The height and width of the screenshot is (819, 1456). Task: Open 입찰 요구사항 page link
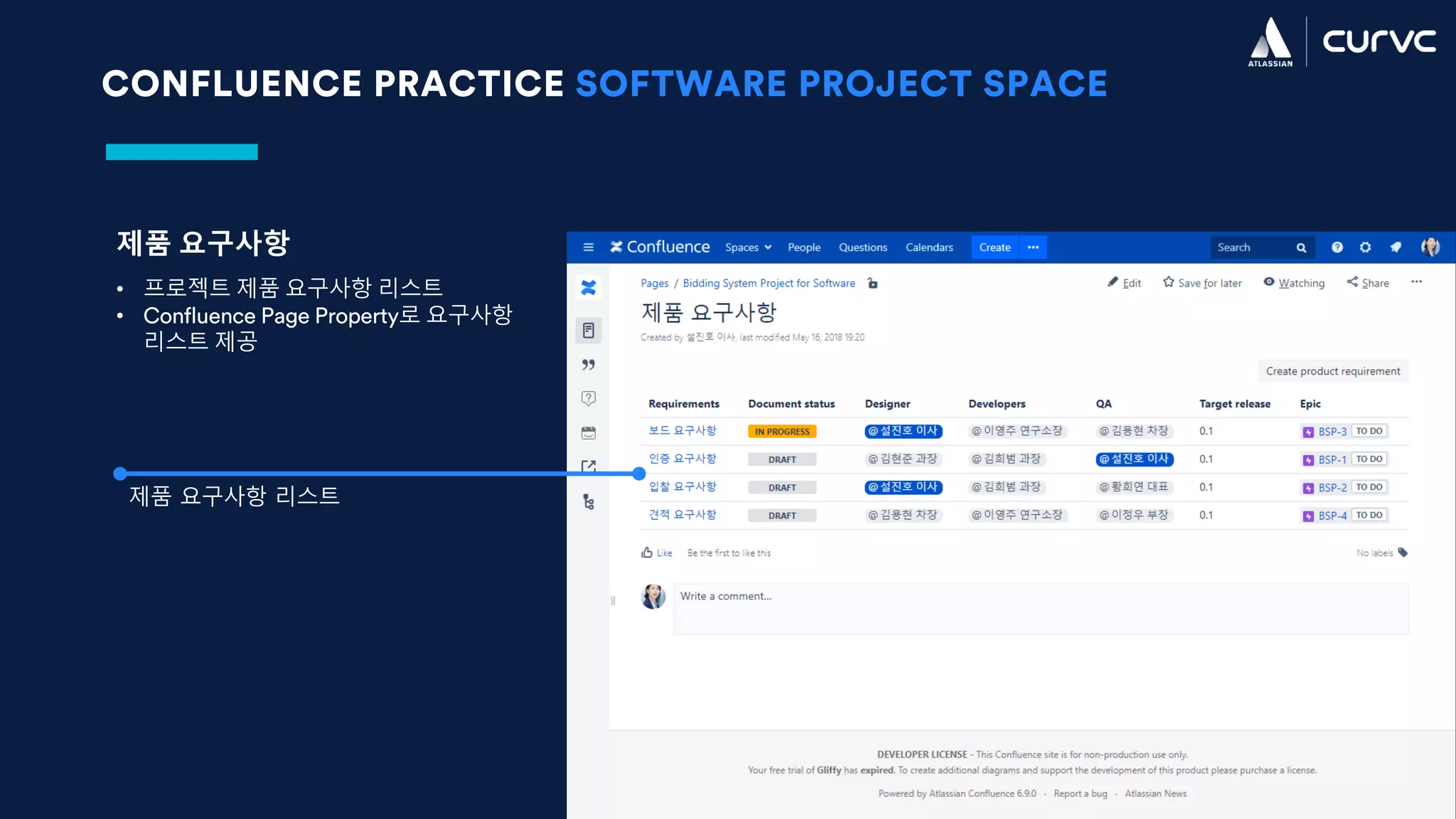pos(682,486)
